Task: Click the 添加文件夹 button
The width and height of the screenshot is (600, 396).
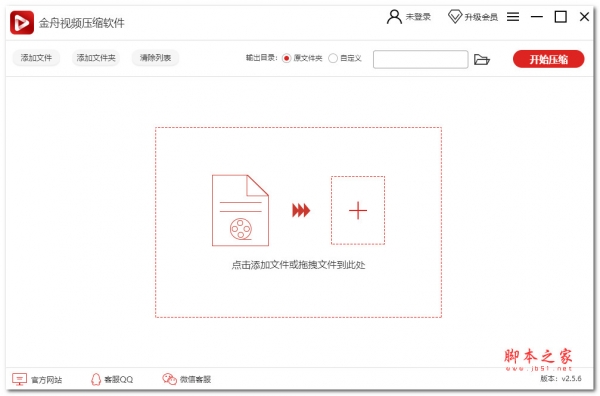Action: [96, 58]
